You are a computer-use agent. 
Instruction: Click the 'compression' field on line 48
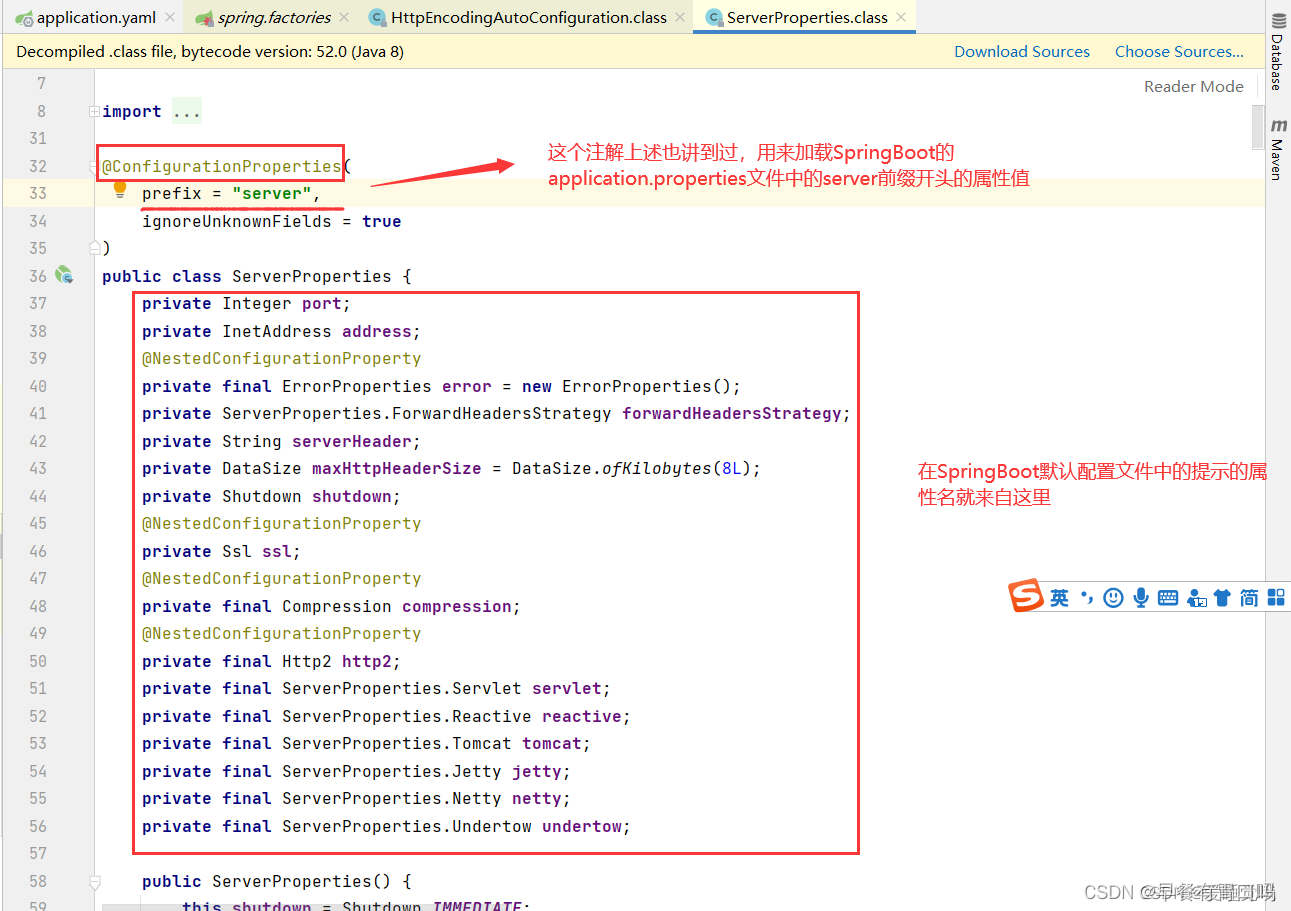(x=456, y=606)
